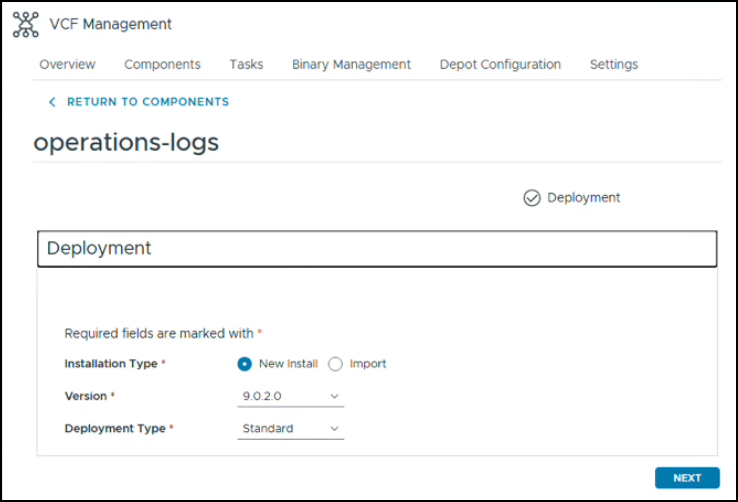The width and height of the screenshot is (738, 502).
Task: Click the Deployment wizard step label
Action: [584, 198]
